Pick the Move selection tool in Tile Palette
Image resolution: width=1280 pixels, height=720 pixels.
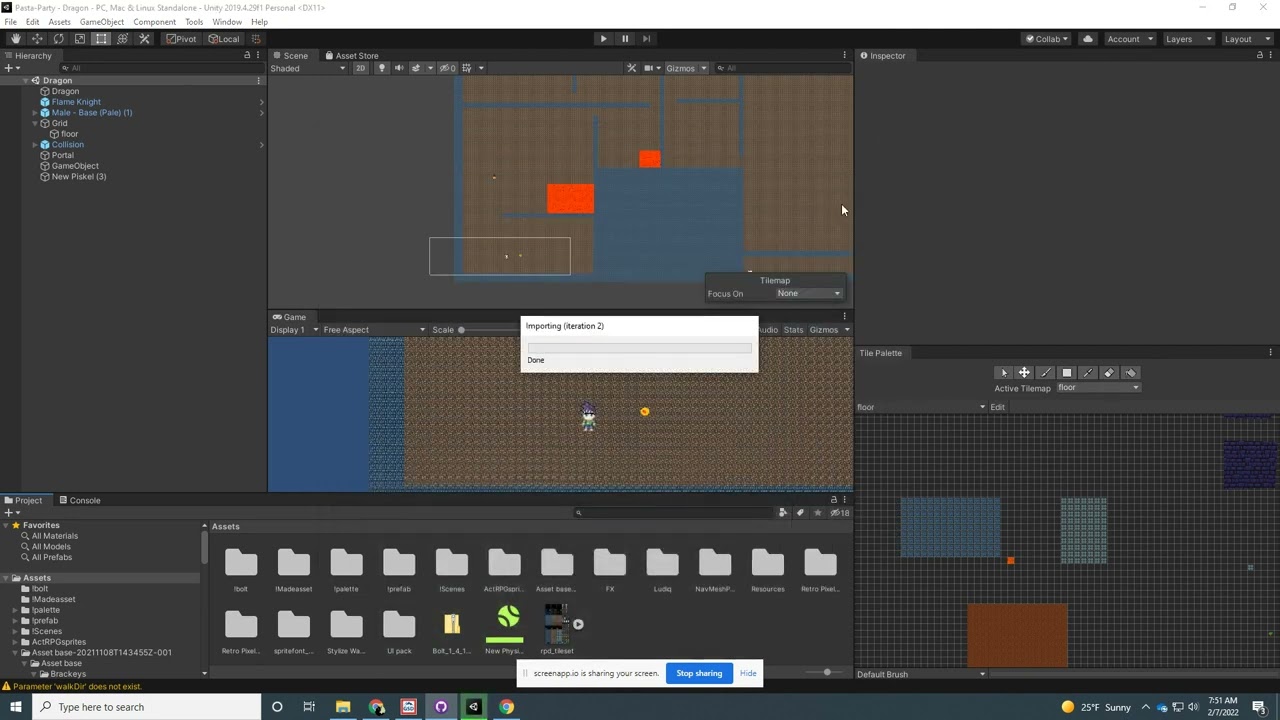click(1024, 373)
